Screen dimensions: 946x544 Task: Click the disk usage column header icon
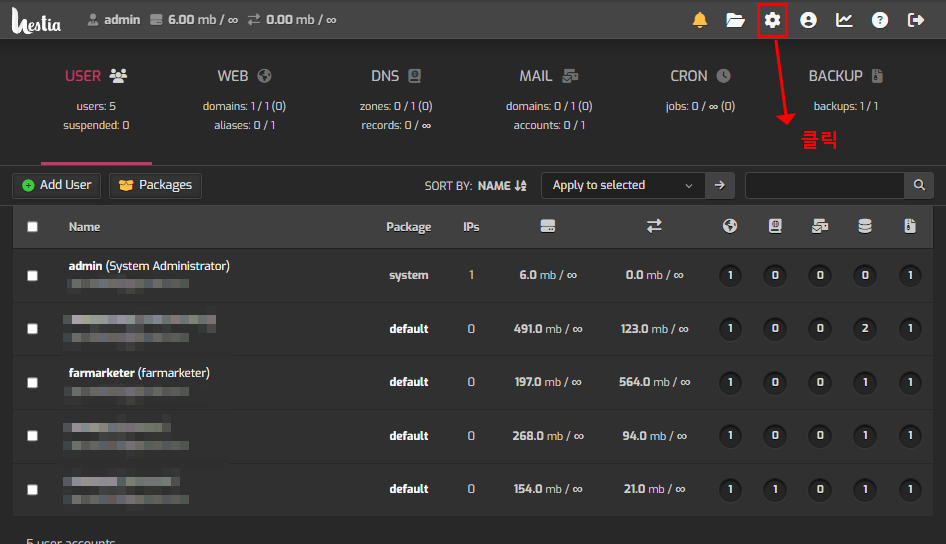(548, 226)
